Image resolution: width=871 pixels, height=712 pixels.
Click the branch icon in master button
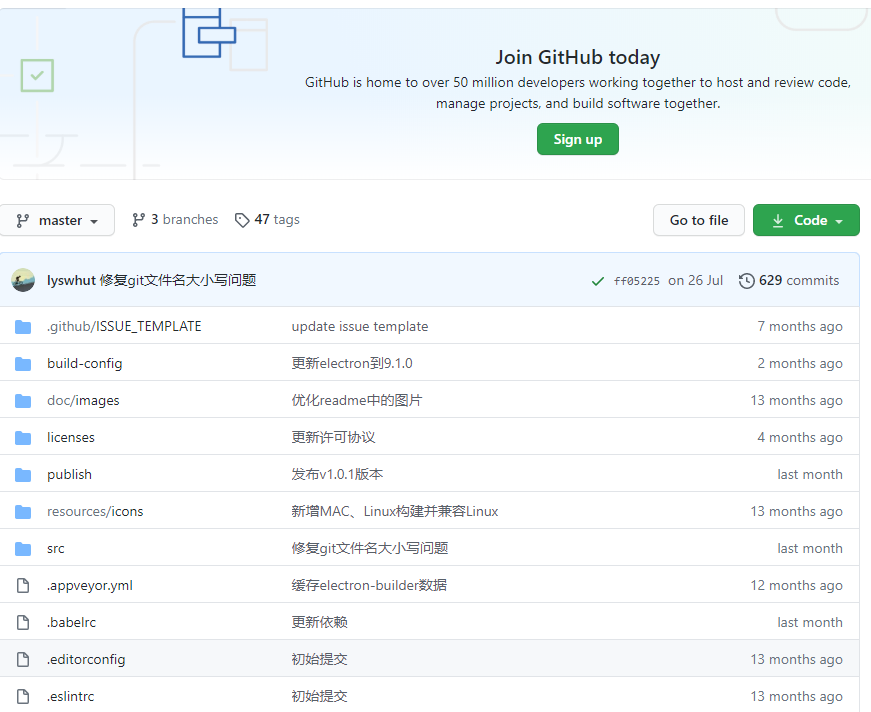[23, 220]
